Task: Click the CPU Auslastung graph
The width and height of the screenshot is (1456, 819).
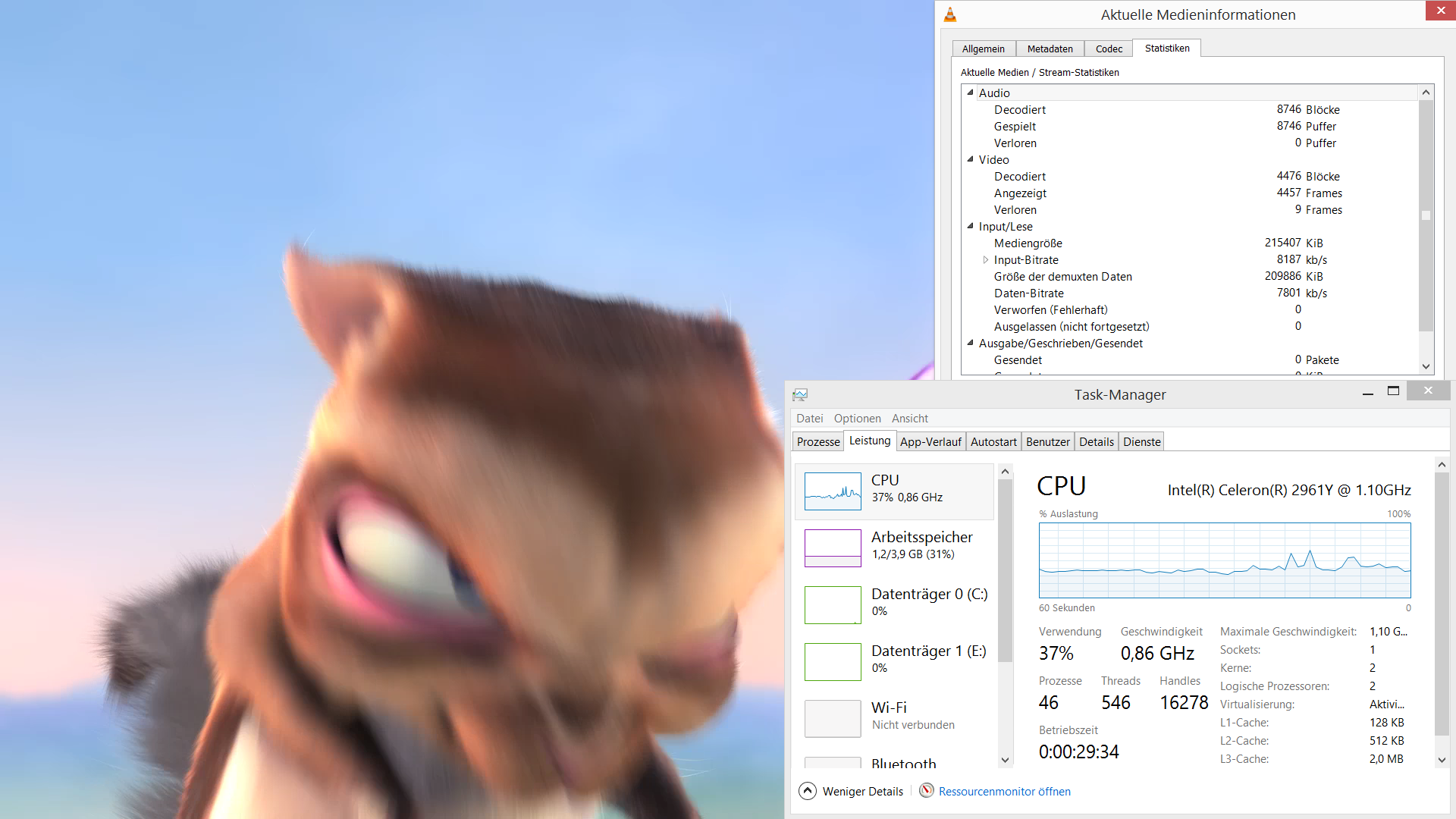Action: pos(1225,560)
